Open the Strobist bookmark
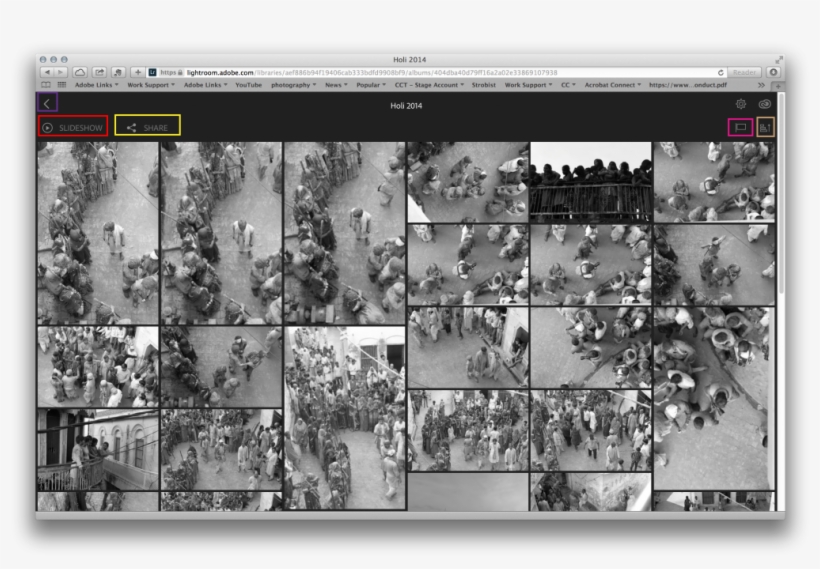Viewport: 820px width, 569px height. [483, 85]
